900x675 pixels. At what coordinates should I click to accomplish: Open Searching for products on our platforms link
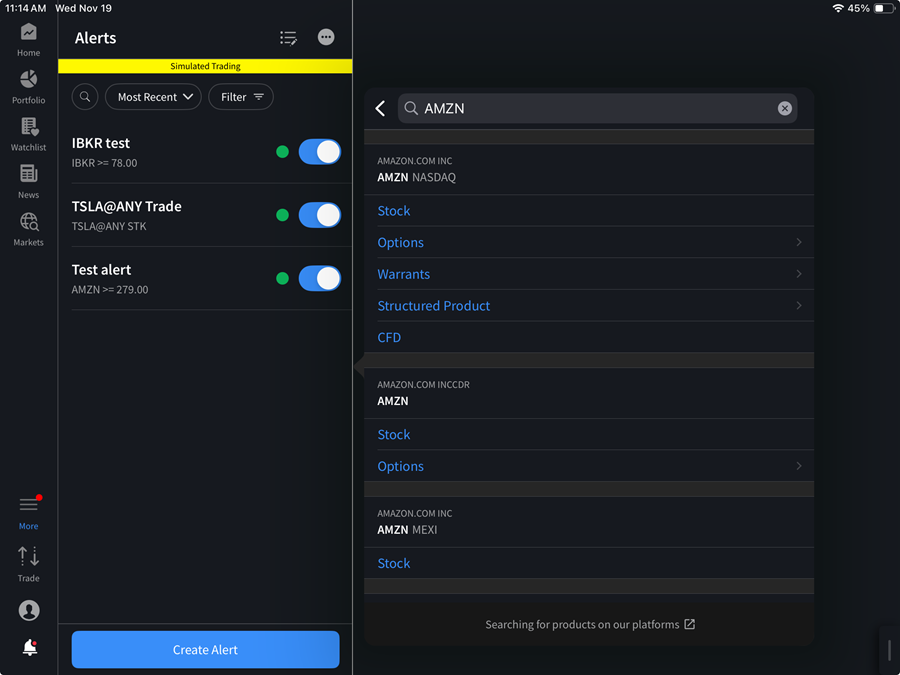pyautogui.click(x=589, y=625)
